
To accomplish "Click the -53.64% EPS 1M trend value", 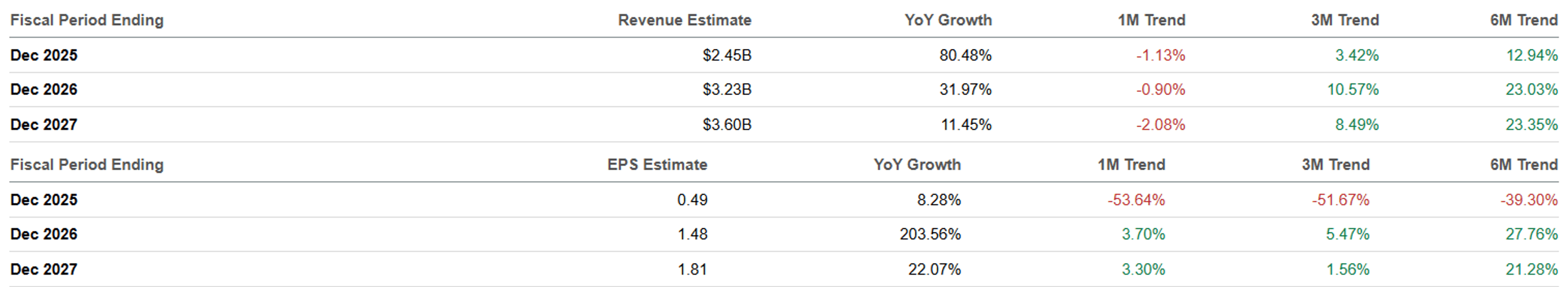I will click(1136, 200).
